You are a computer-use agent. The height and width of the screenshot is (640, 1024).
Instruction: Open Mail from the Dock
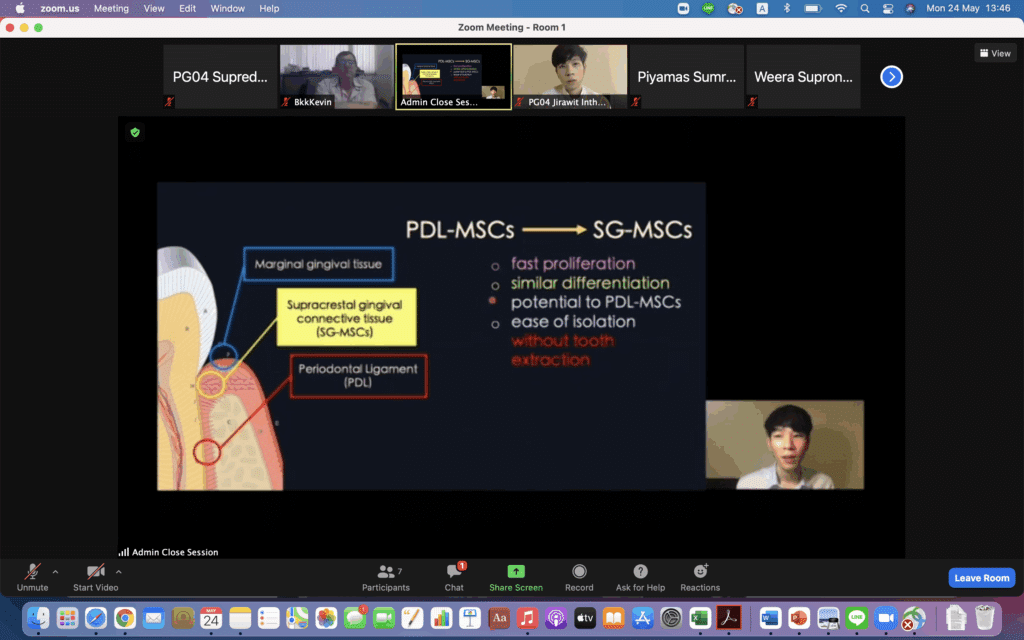tap(153, 618)
